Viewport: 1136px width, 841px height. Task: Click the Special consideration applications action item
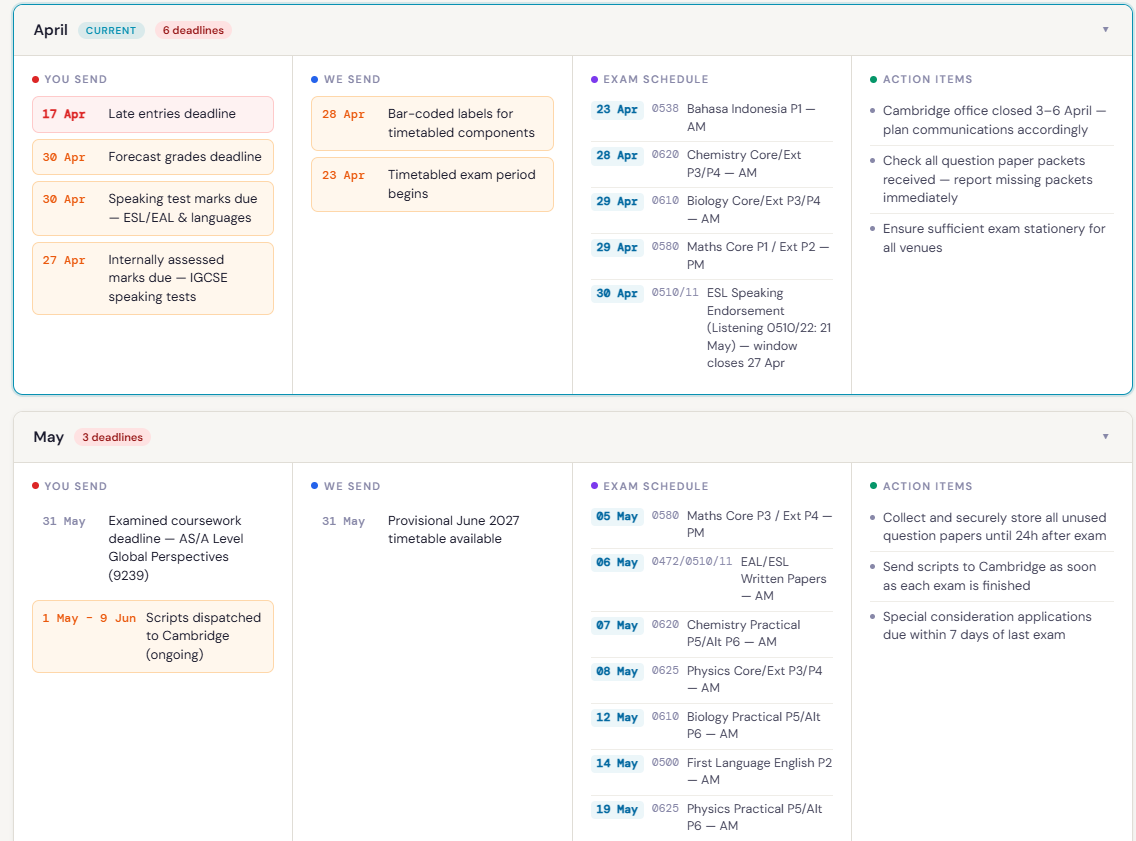pyautogui.click(x=992, y=626)
